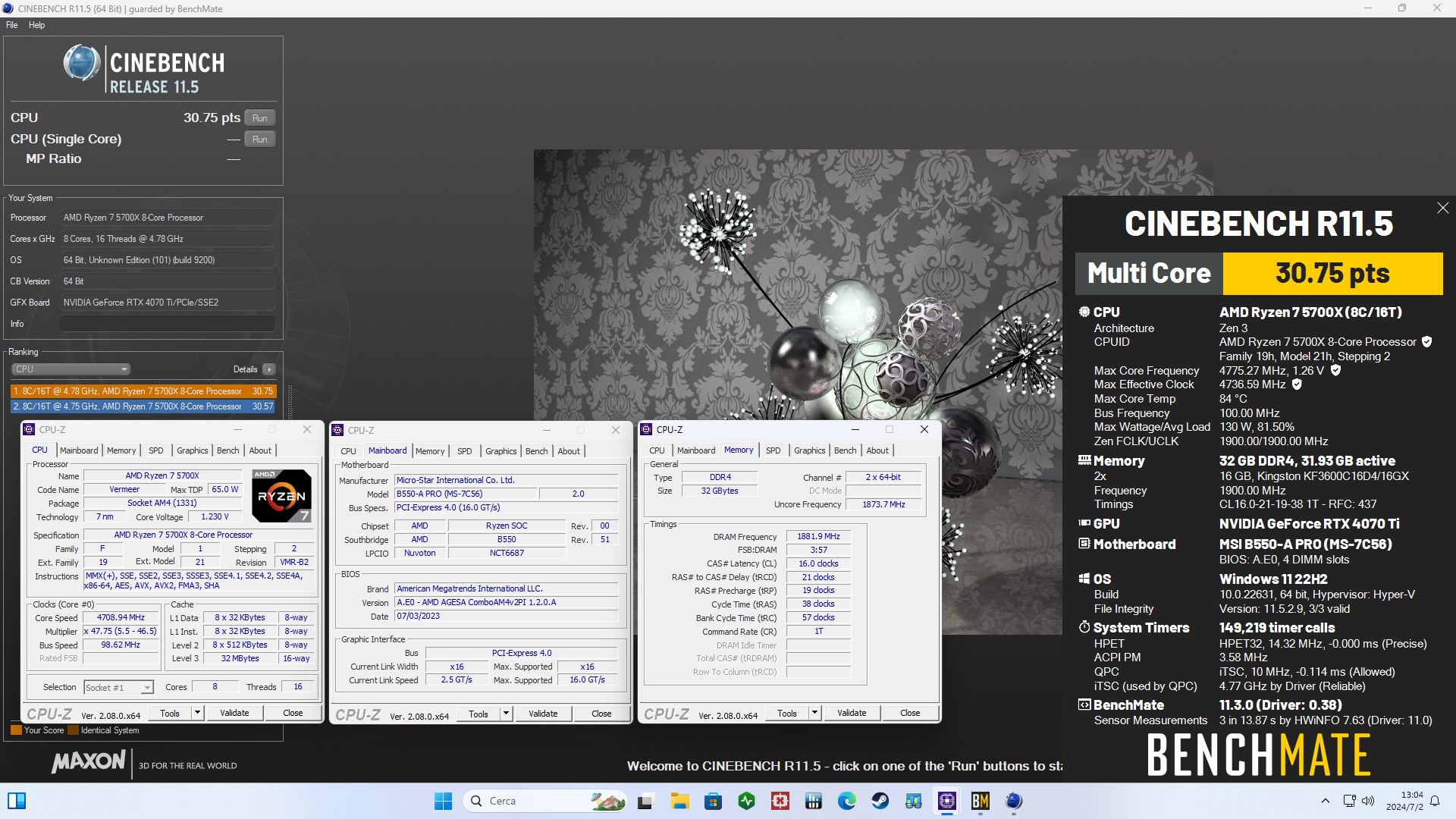Switch to Cinebench on taskbar
Screen dimensions: 1456x819
tap(1014, 801)
